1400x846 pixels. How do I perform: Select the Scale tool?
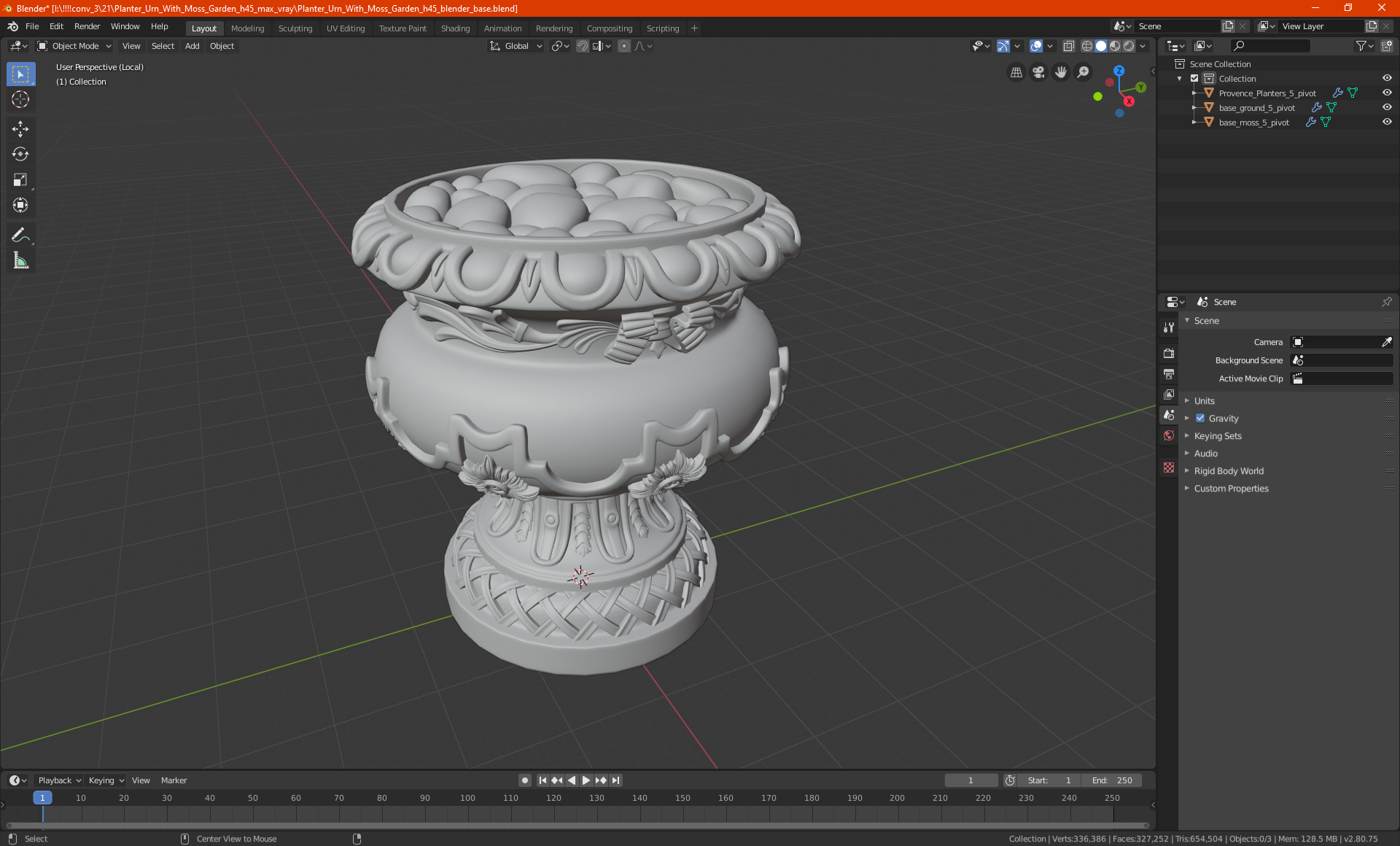pos(20,180)
